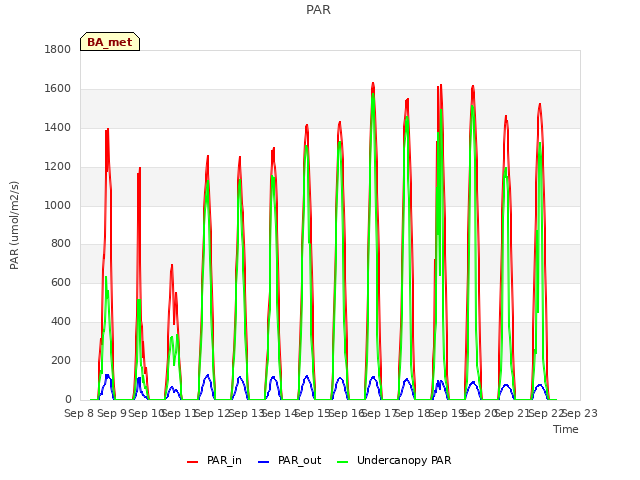The image size is (640, 480).
Task: Toggle the PAR_out legend entry
Action: tap(290, 460)
